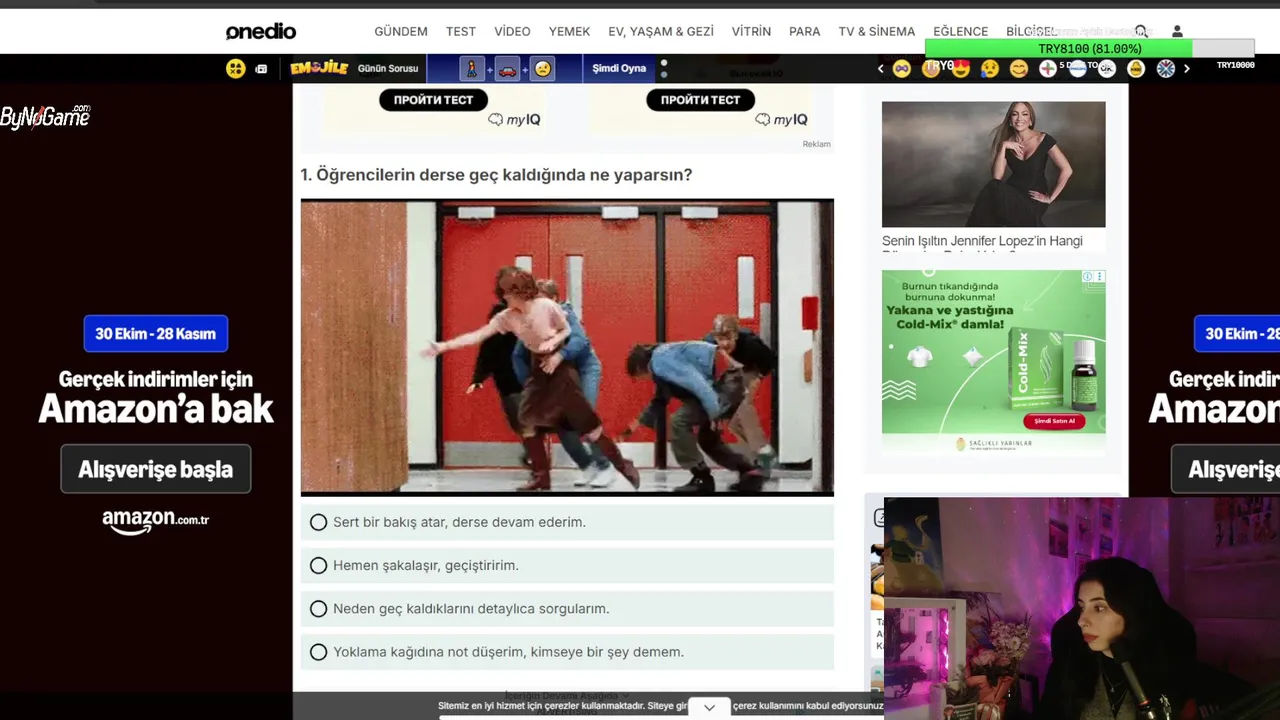Click the TRY10000 goal text
This screenshot has width=1280, height=720.
point(1235,65)
